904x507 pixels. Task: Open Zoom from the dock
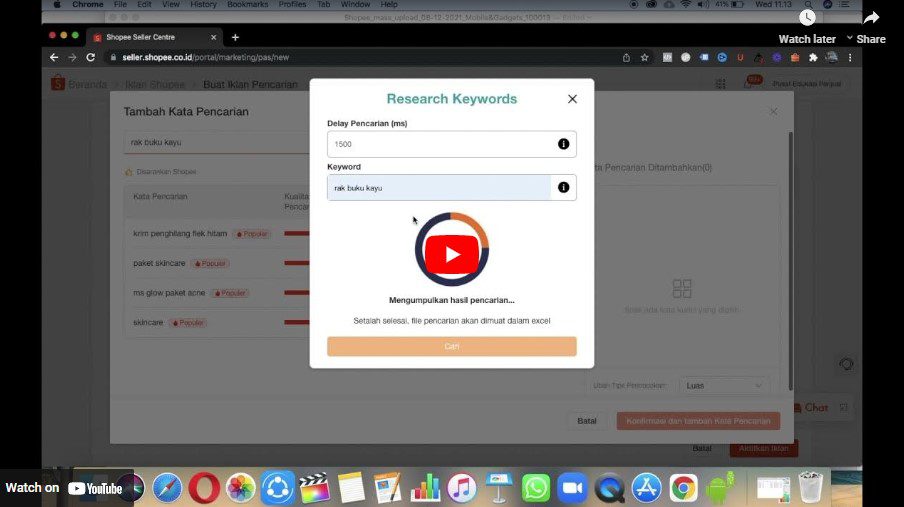(x=572, y=488)
